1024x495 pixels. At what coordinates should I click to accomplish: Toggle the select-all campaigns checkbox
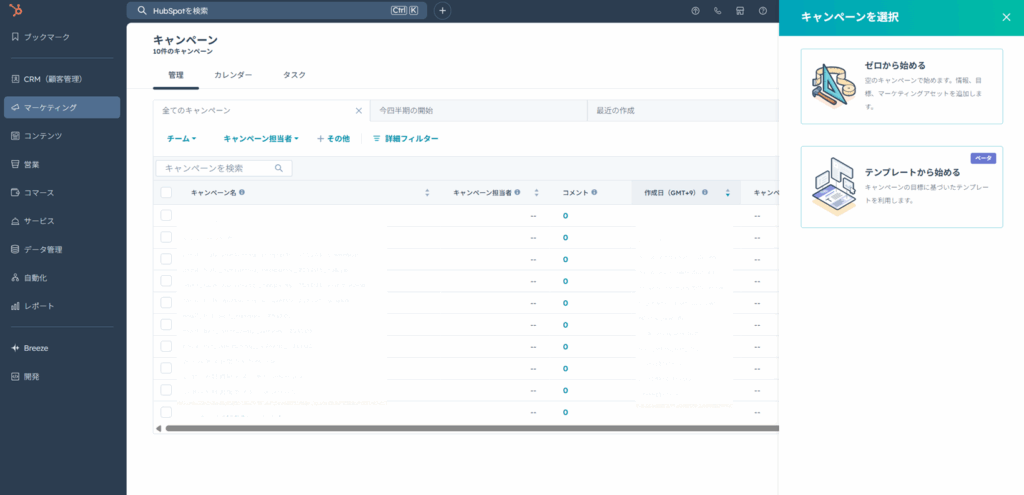point(166,193)
